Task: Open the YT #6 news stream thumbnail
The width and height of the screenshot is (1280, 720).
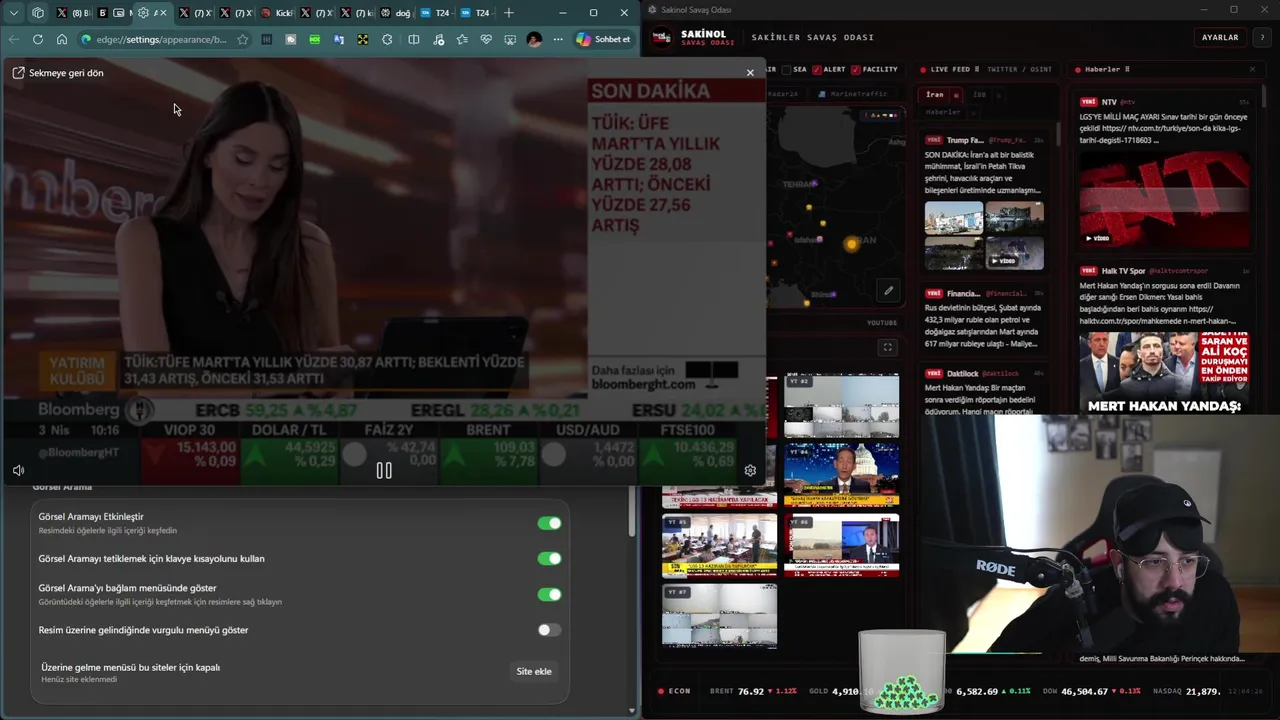Action: pos(842,545)
